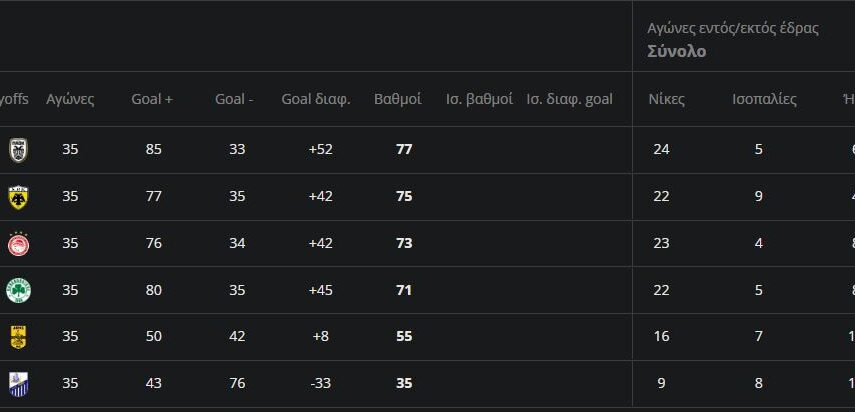Click the 77 points cell

tap(404, 150)
